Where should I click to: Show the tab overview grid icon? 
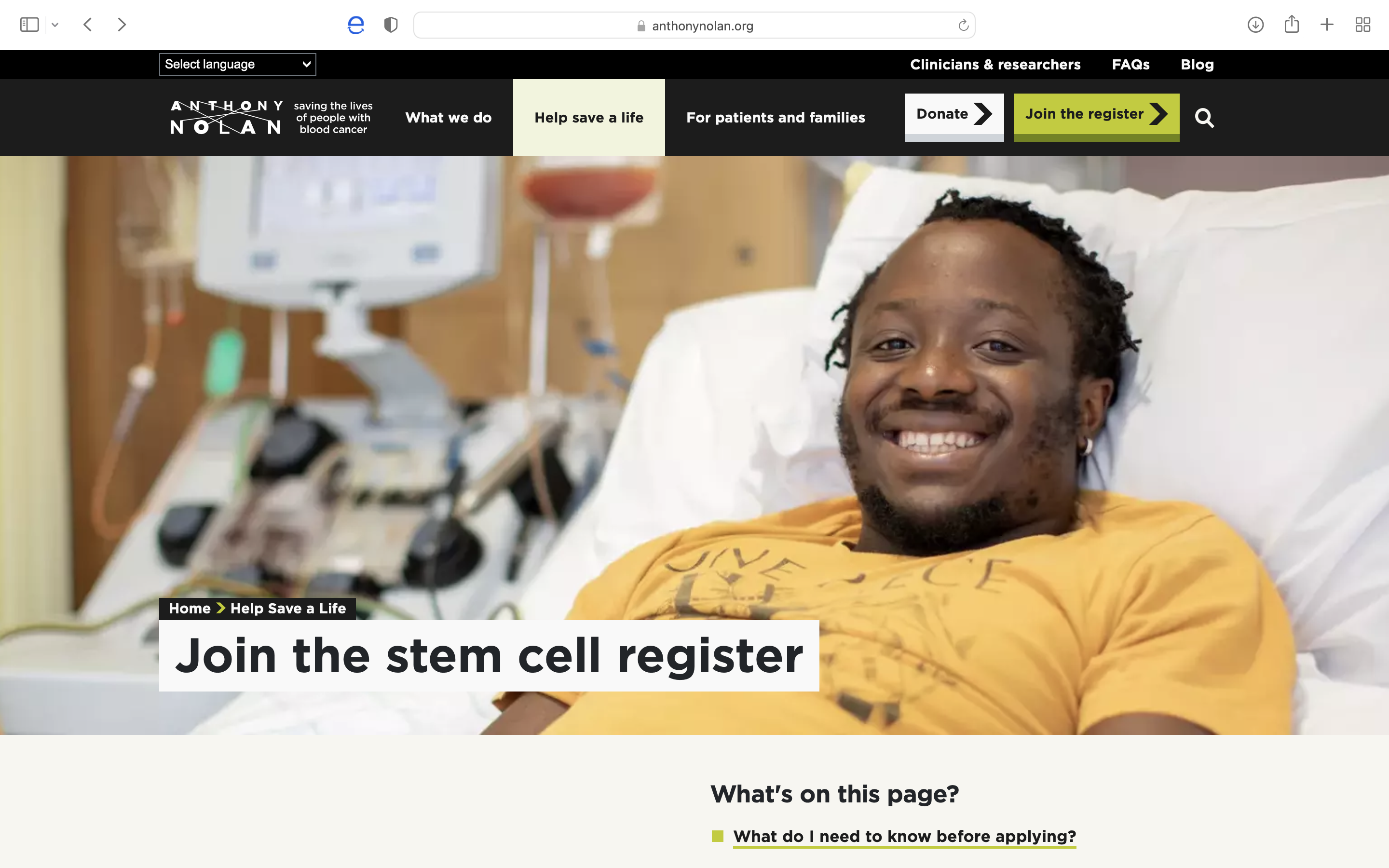(x=1362, y=25)
